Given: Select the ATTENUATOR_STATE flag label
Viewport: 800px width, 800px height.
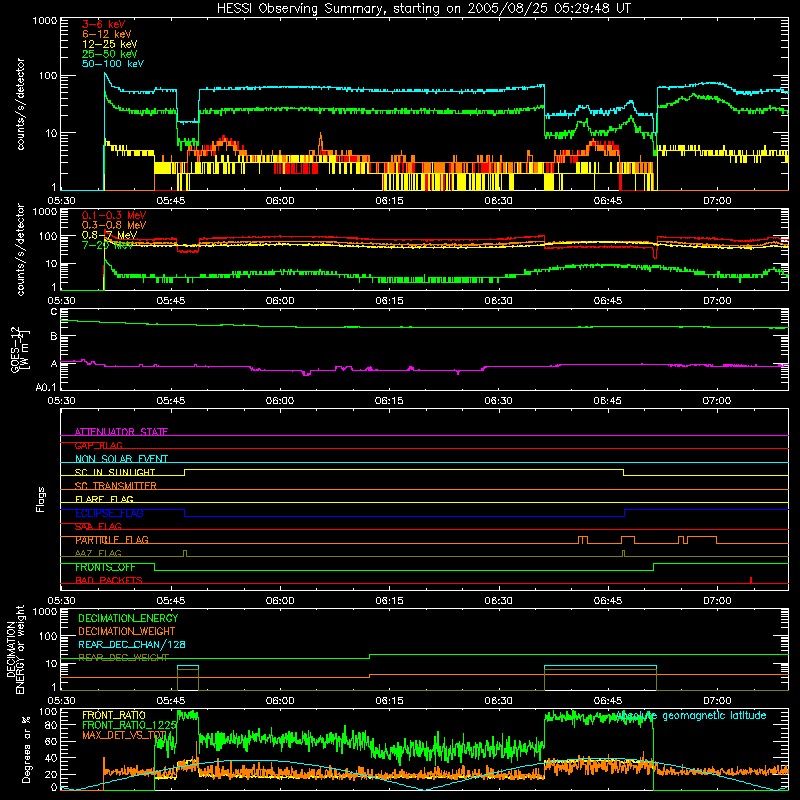Looking at the screenshot, I should click(x=121, y=432).
